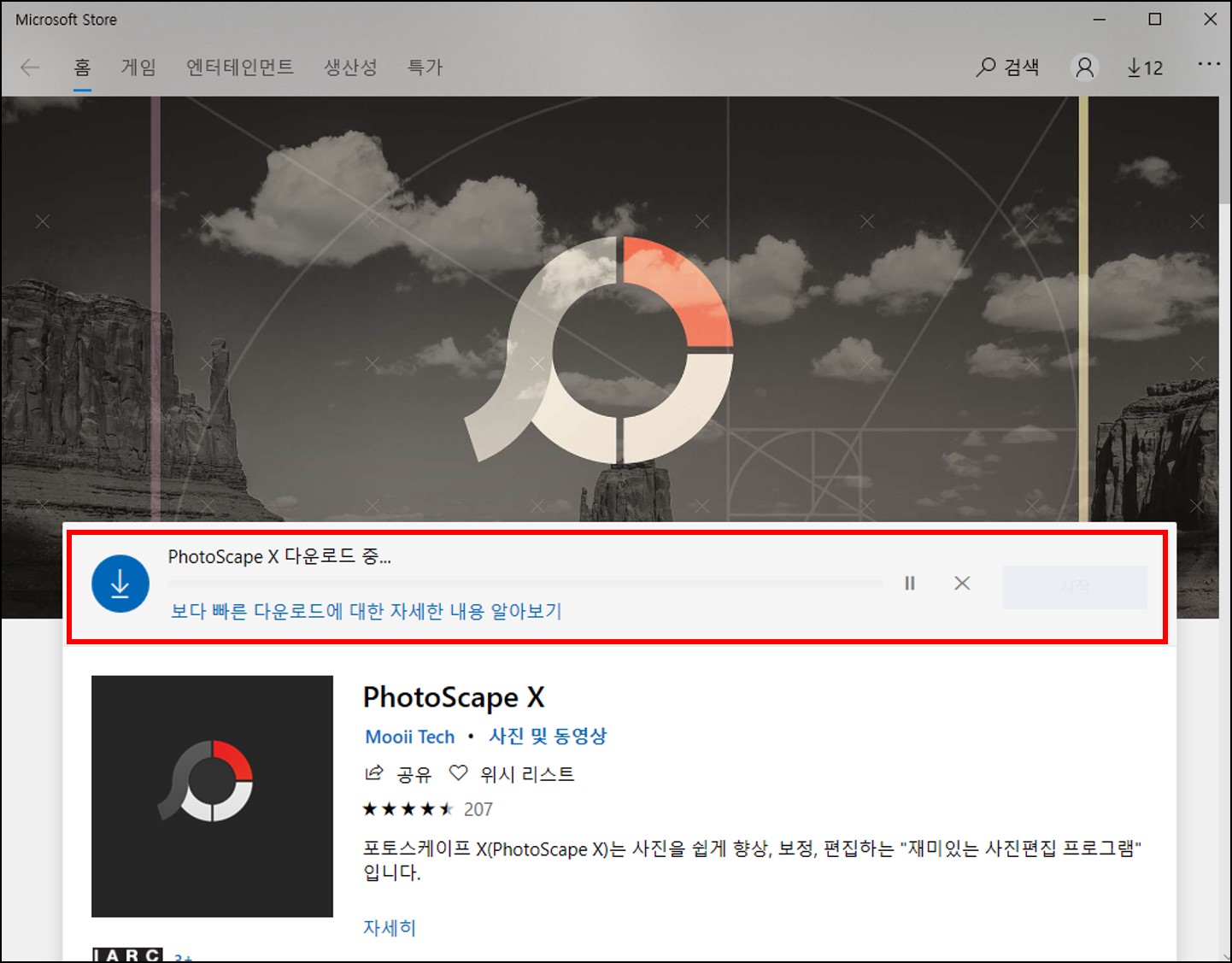This screenshot has height=963, width=1232.
Task: Open the 엔터테인먼트 tab
Action: [x=240, y=68]
